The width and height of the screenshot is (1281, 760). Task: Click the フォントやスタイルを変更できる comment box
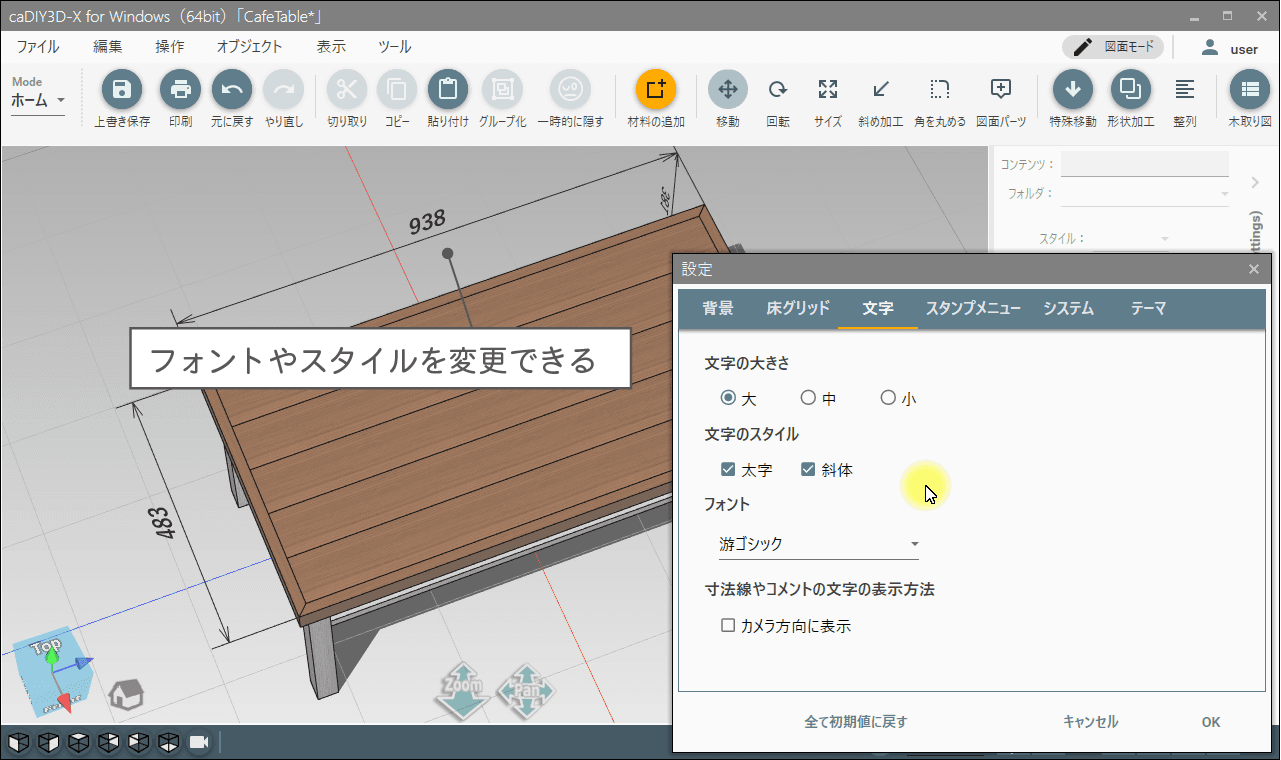[380, 358]
